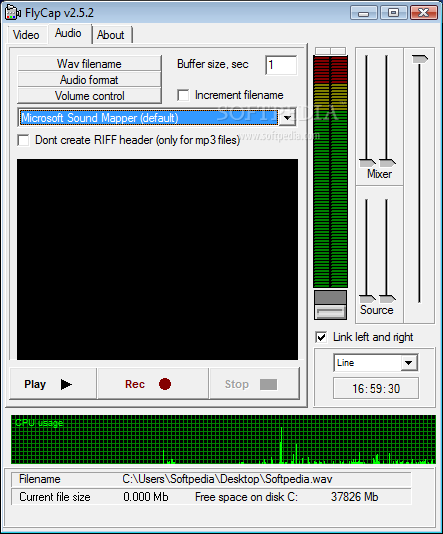Switch to the Video tab
This screenshot has height=534, width=443.
[26, 35]
